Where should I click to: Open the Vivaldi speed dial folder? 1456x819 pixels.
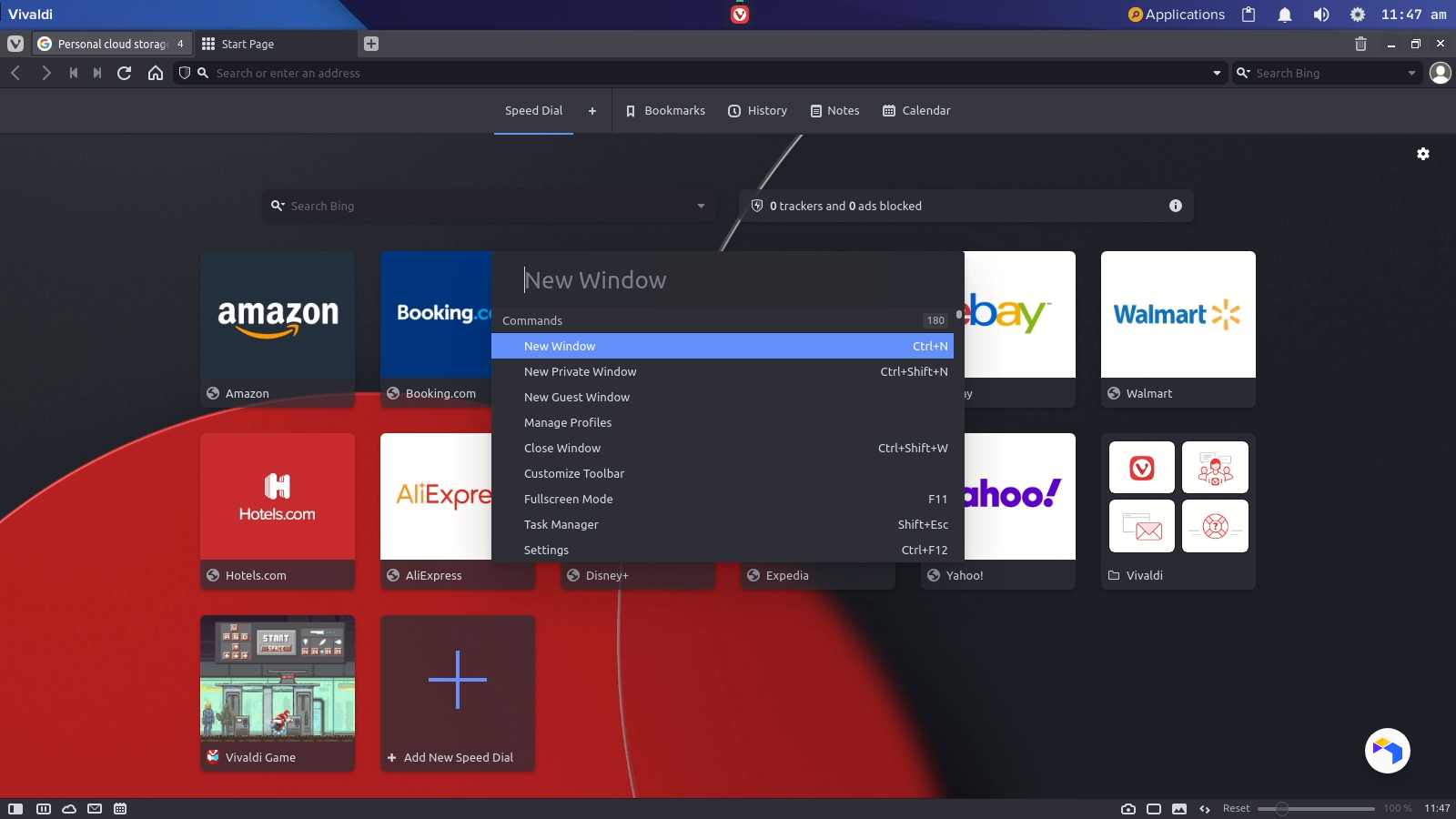1178,511
